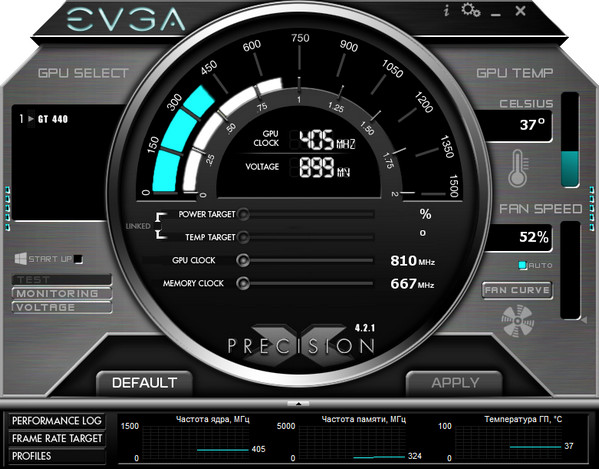Click the Default button
The width and height of the screenshot is (599, 469).
[x=144, y=383]
